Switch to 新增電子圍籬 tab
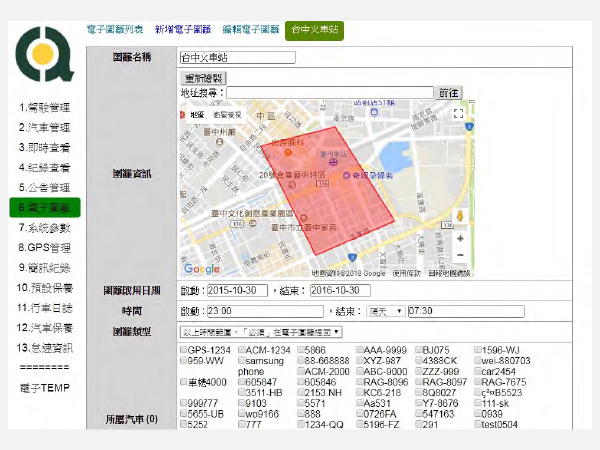Viewport: 600px width, 450px height. pyautogui.click(x=183, y=29)
